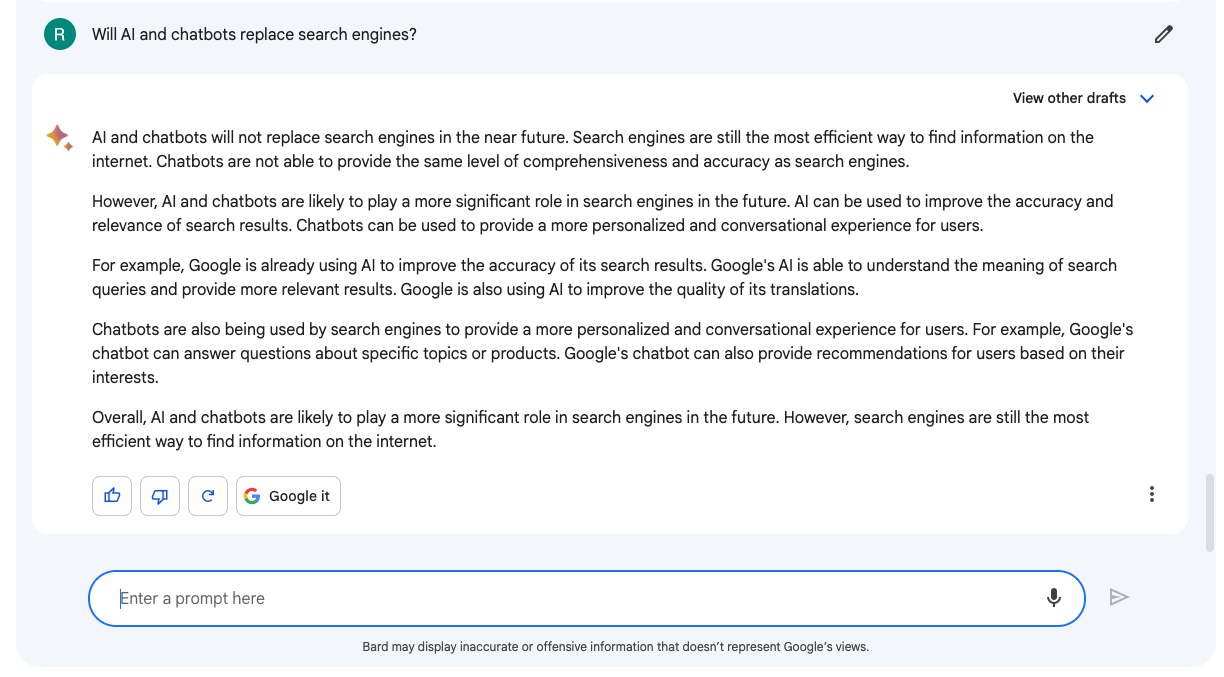Click the paragraph starting with Overall
The image size is (1224, 677).
[x=590, y=429]
